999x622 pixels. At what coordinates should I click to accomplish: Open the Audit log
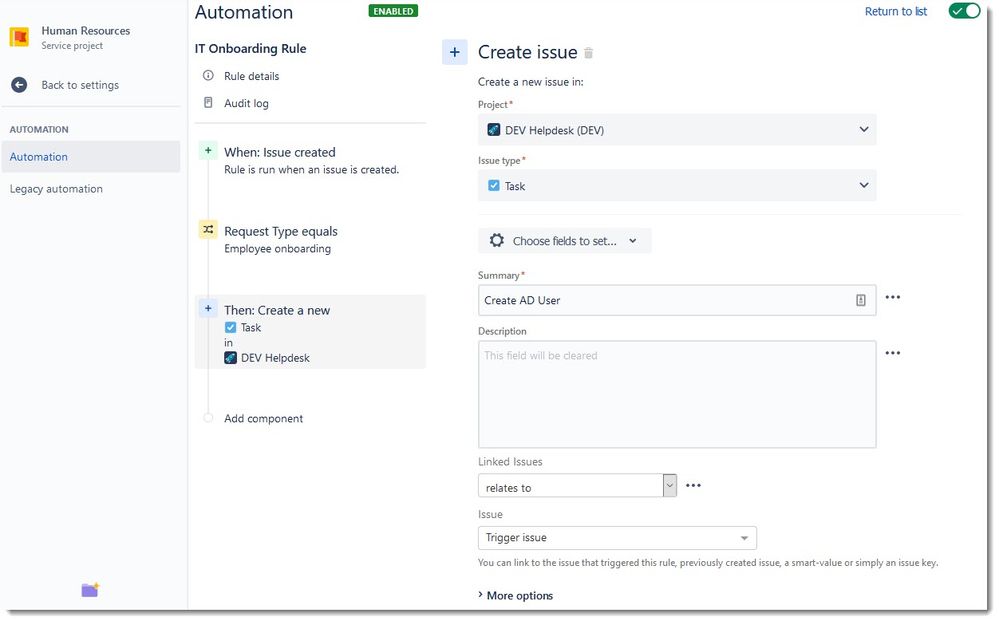(x=246, y=103)
